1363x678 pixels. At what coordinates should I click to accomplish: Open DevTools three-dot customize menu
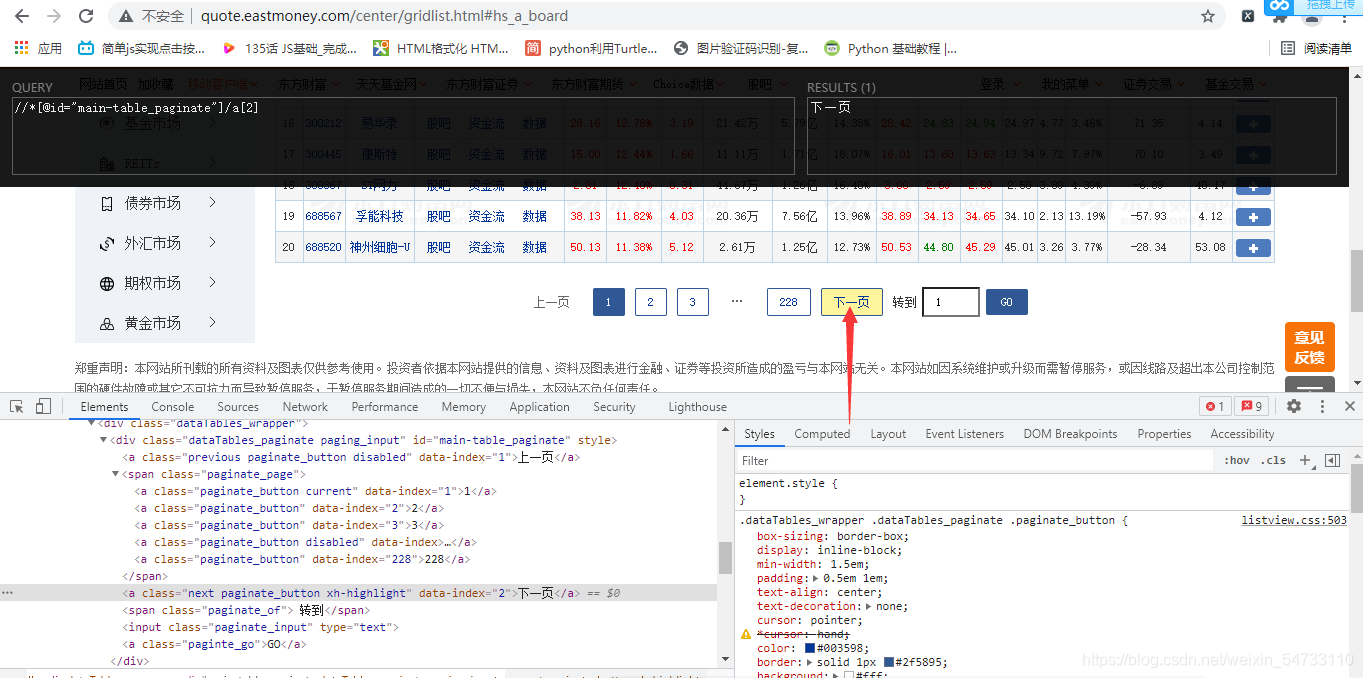(x=1323, y=406)
